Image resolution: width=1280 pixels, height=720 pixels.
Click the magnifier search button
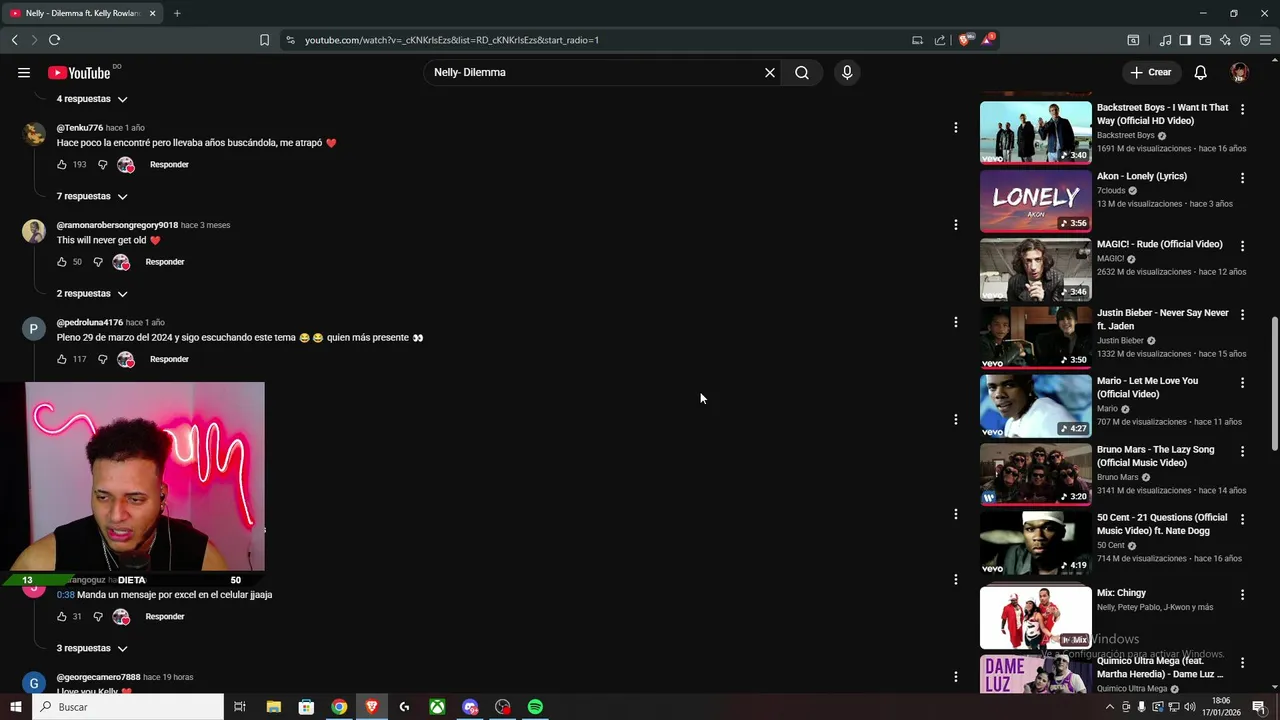tap(802, 72)
